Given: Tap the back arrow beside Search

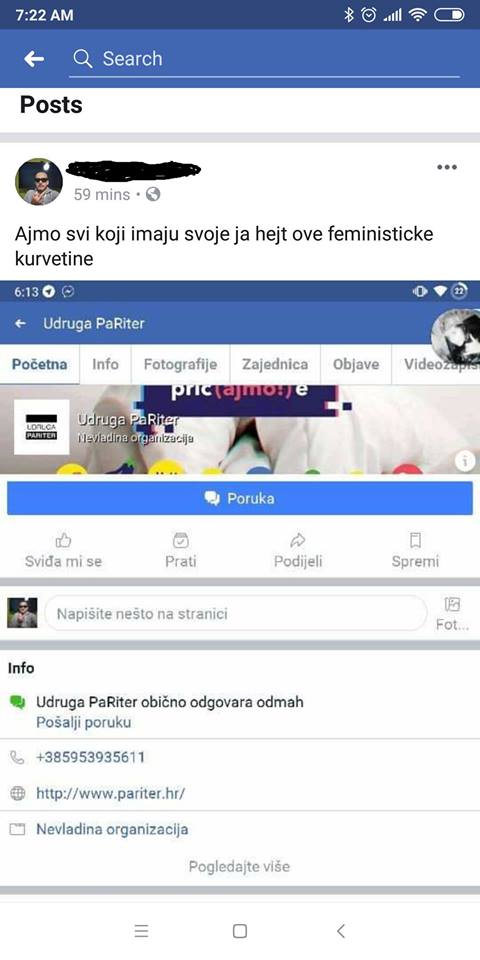Looking at the screenshot, I should (34, 59).
